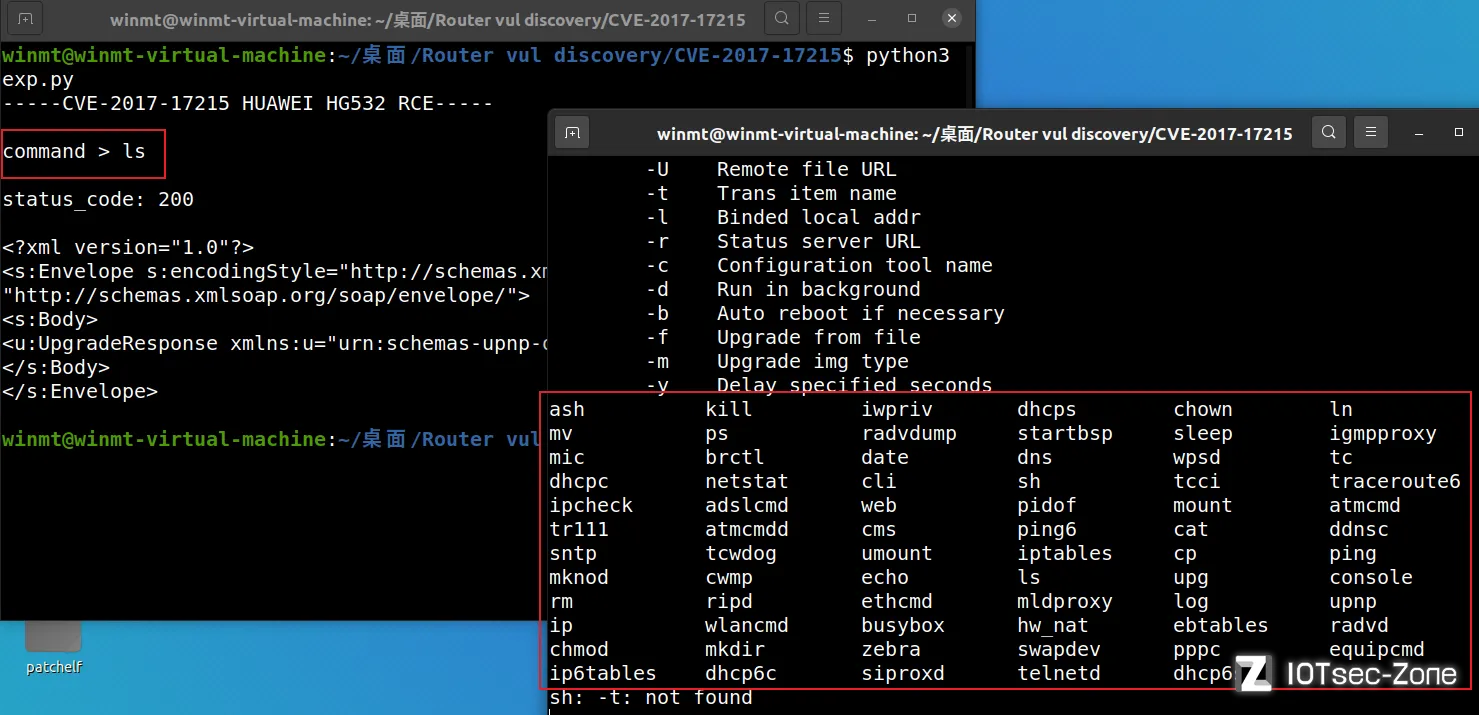Click 'igmpproxy' in the file listing
Image resolution: width=1479 pixels, height=715 pixels.
click(x=1383, y=434)
